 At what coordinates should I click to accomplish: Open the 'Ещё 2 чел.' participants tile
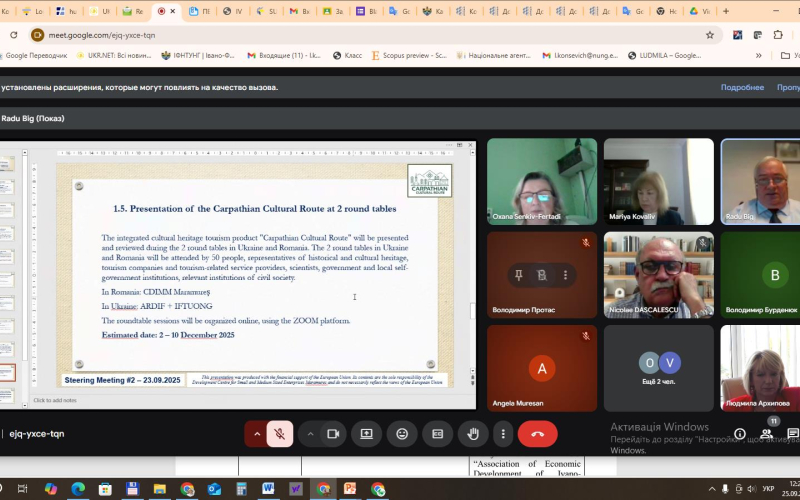tap(659, 368)
